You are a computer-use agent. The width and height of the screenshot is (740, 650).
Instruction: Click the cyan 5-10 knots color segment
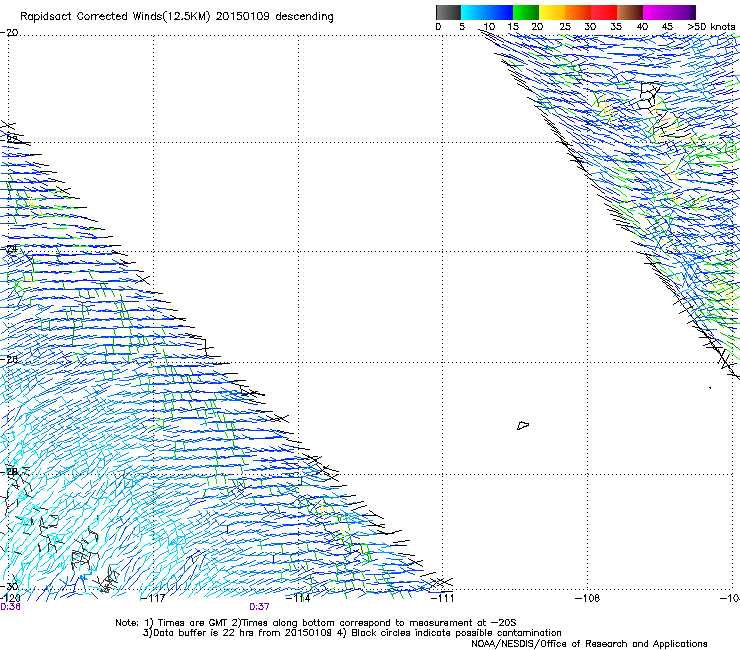(x=474, y=12)
